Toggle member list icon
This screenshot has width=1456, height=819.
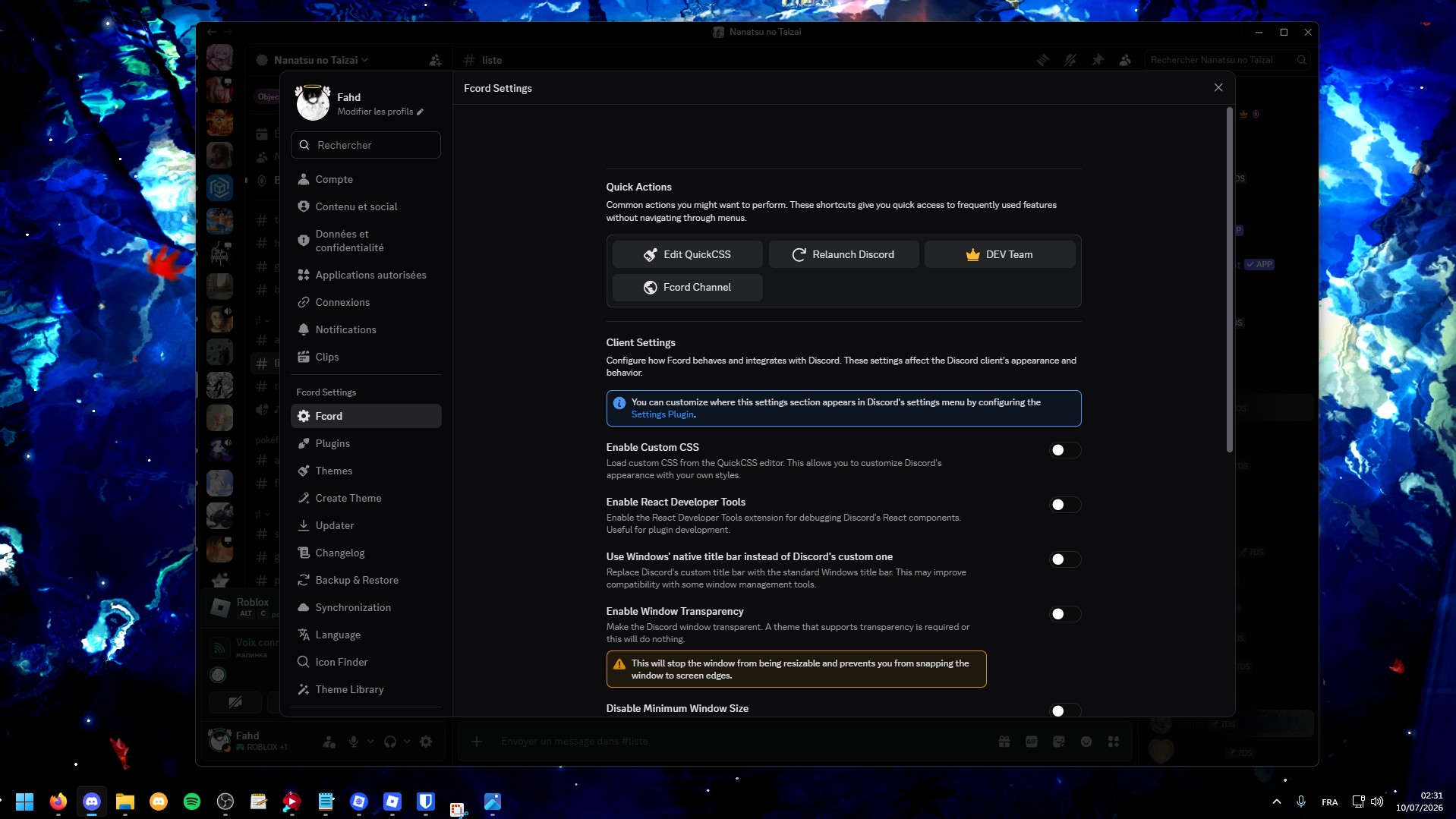[1125, 60]
